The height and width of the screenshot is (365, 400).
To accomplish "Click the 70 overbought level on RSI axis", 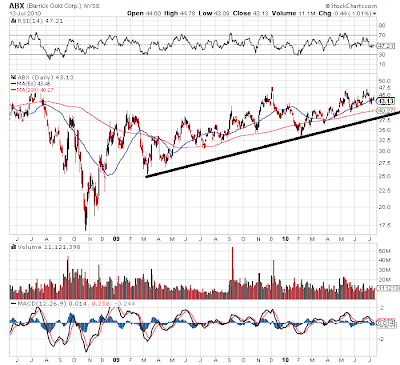I will (382, 35).
